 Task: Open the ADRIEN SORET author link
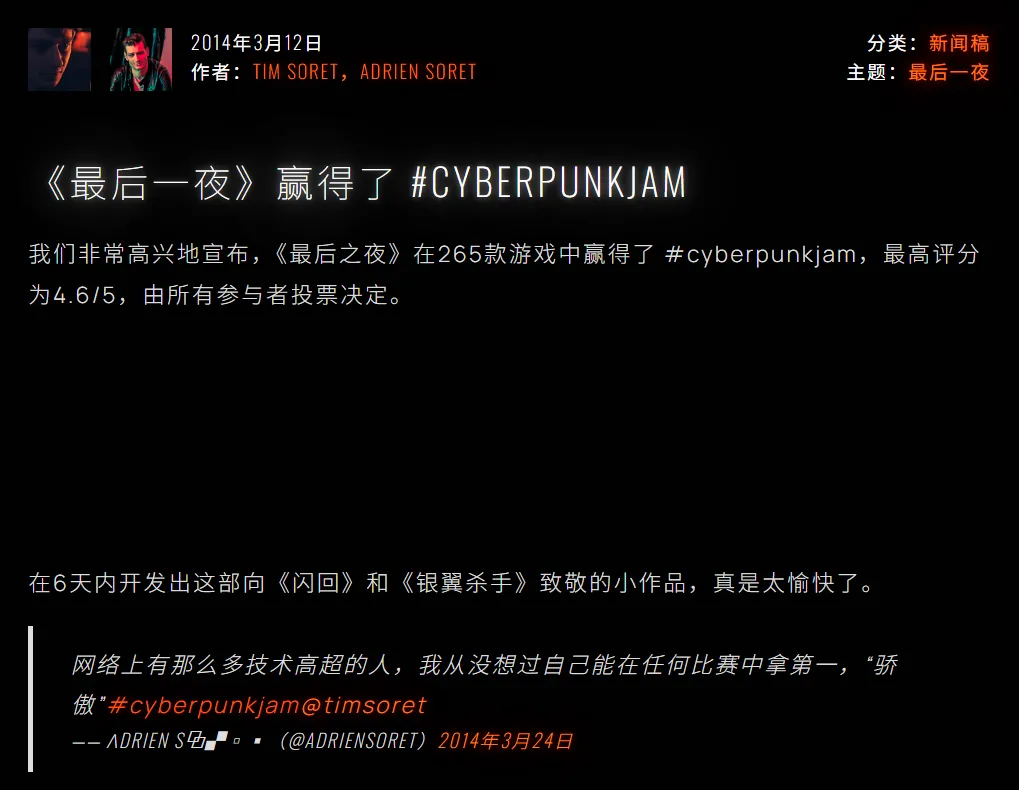[419, 71]
